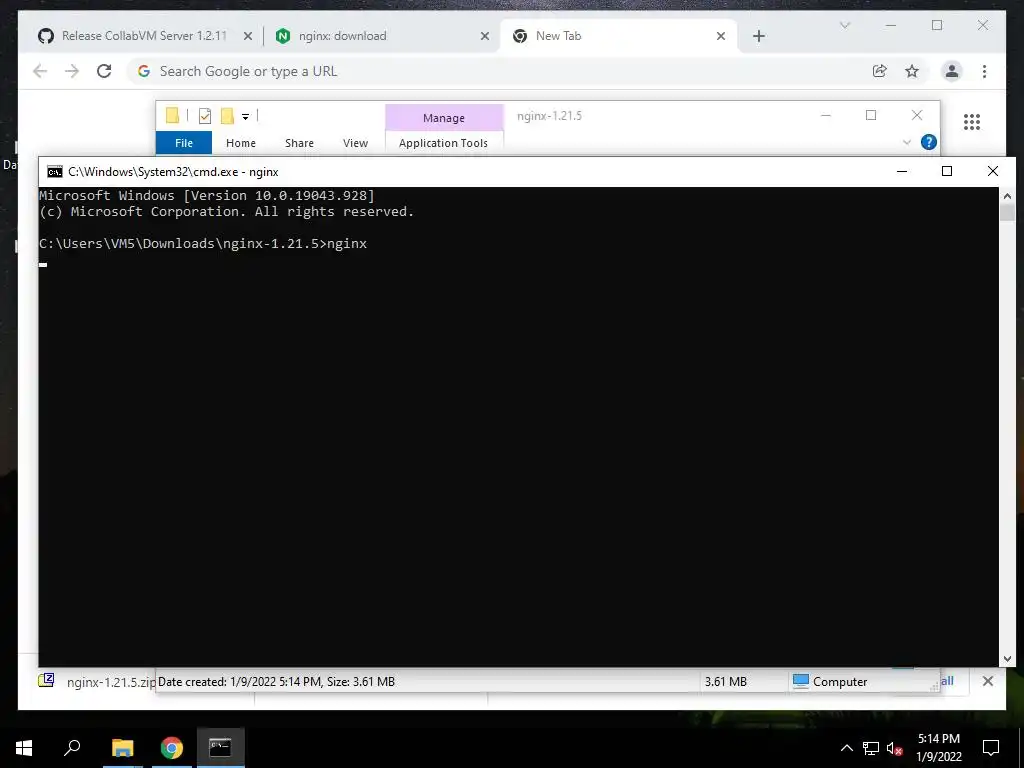Close the cmd.exe nginx window
Viewport: 1024px width, 768px height.
coord(993,171)
